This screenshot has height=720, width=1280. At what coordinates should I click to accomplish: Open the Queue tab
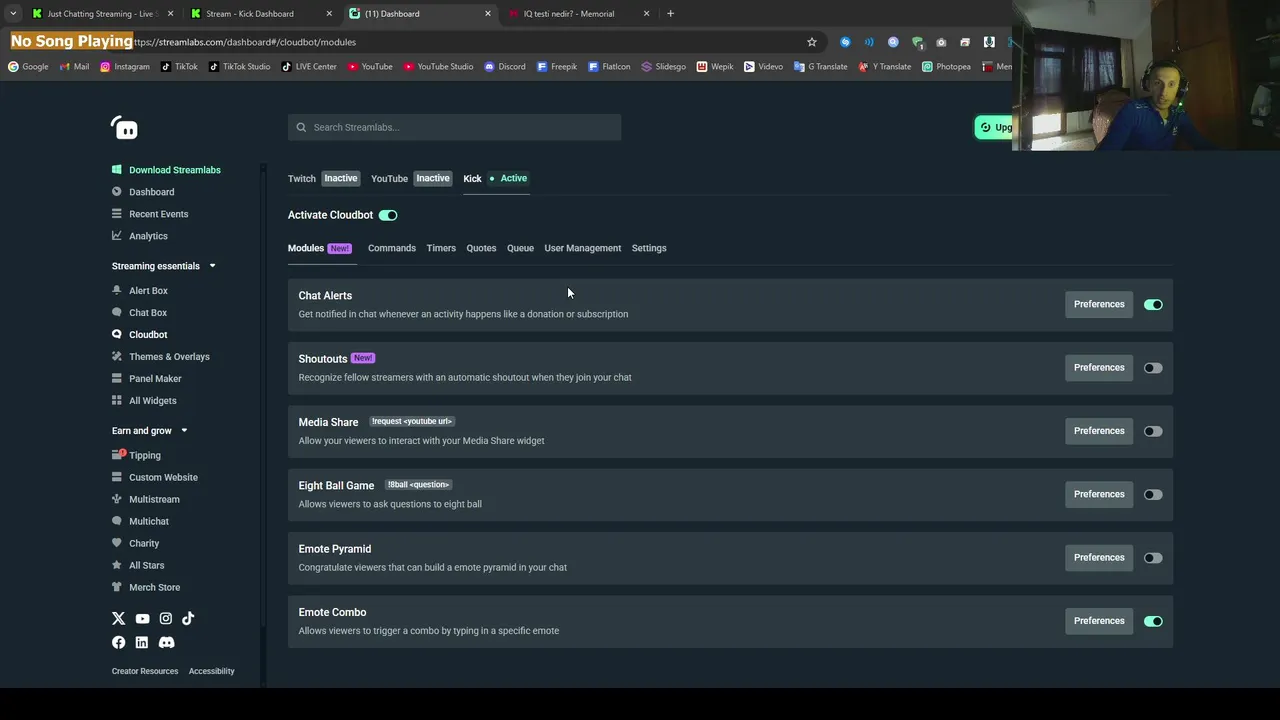520,248
